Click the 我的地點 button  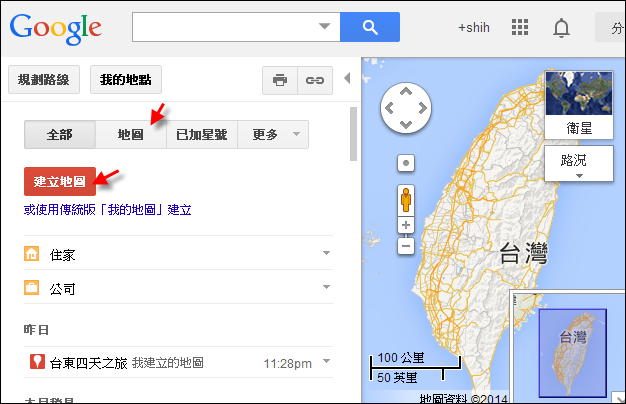pos(126,80)
